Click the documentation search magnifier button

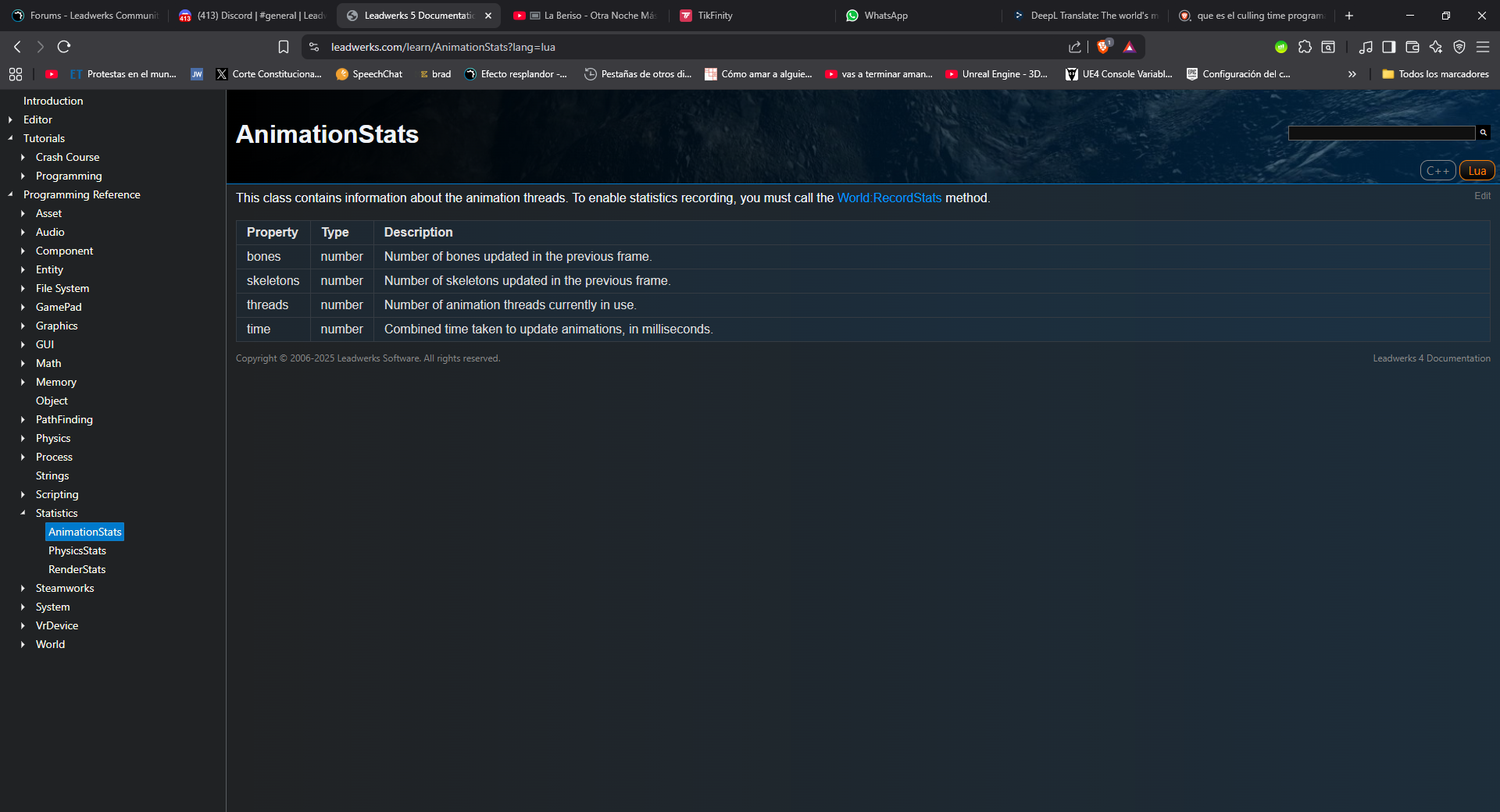(x=1483, y=133)
